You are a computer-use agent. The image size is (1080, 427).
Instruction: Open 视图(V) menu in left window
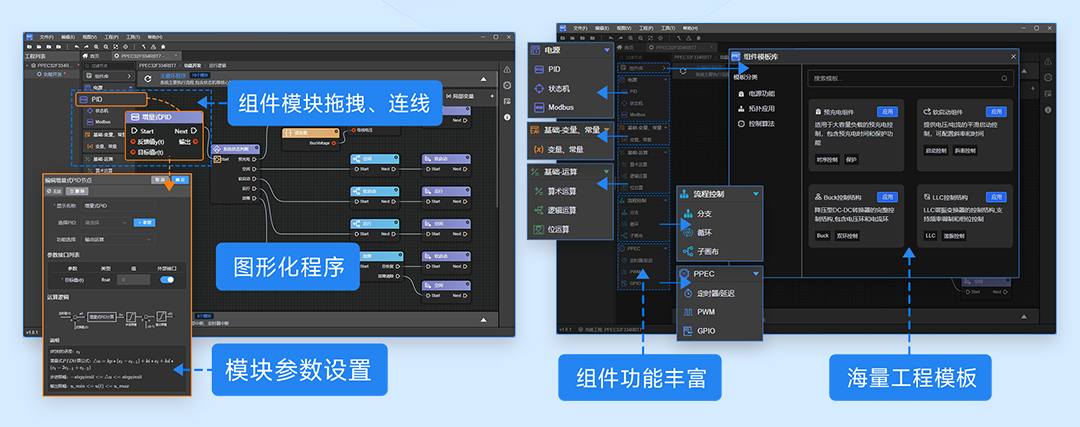[x=90, y=37]
